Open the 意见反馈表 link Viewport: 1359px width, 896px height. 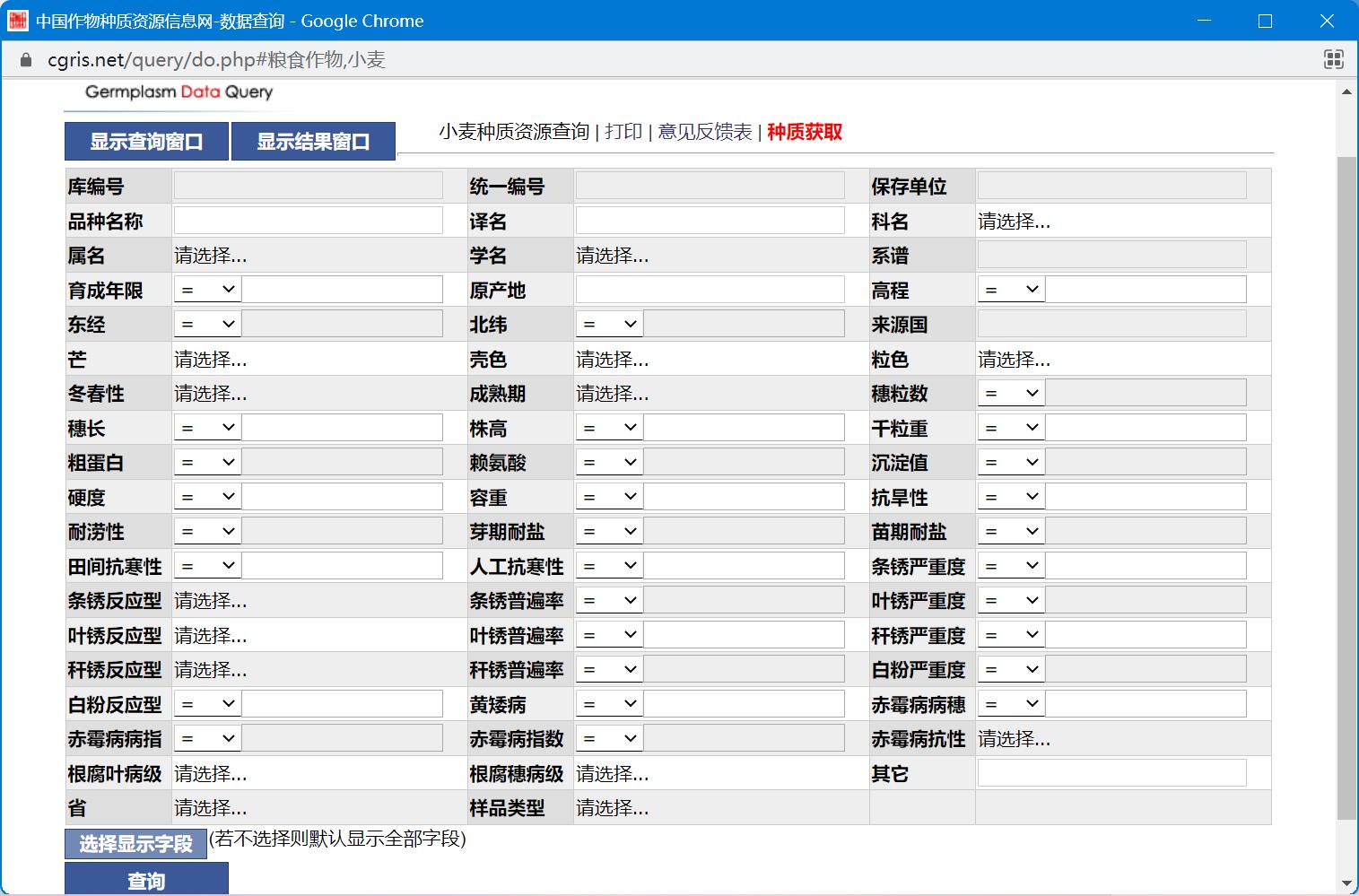click(x=705, y=132)
